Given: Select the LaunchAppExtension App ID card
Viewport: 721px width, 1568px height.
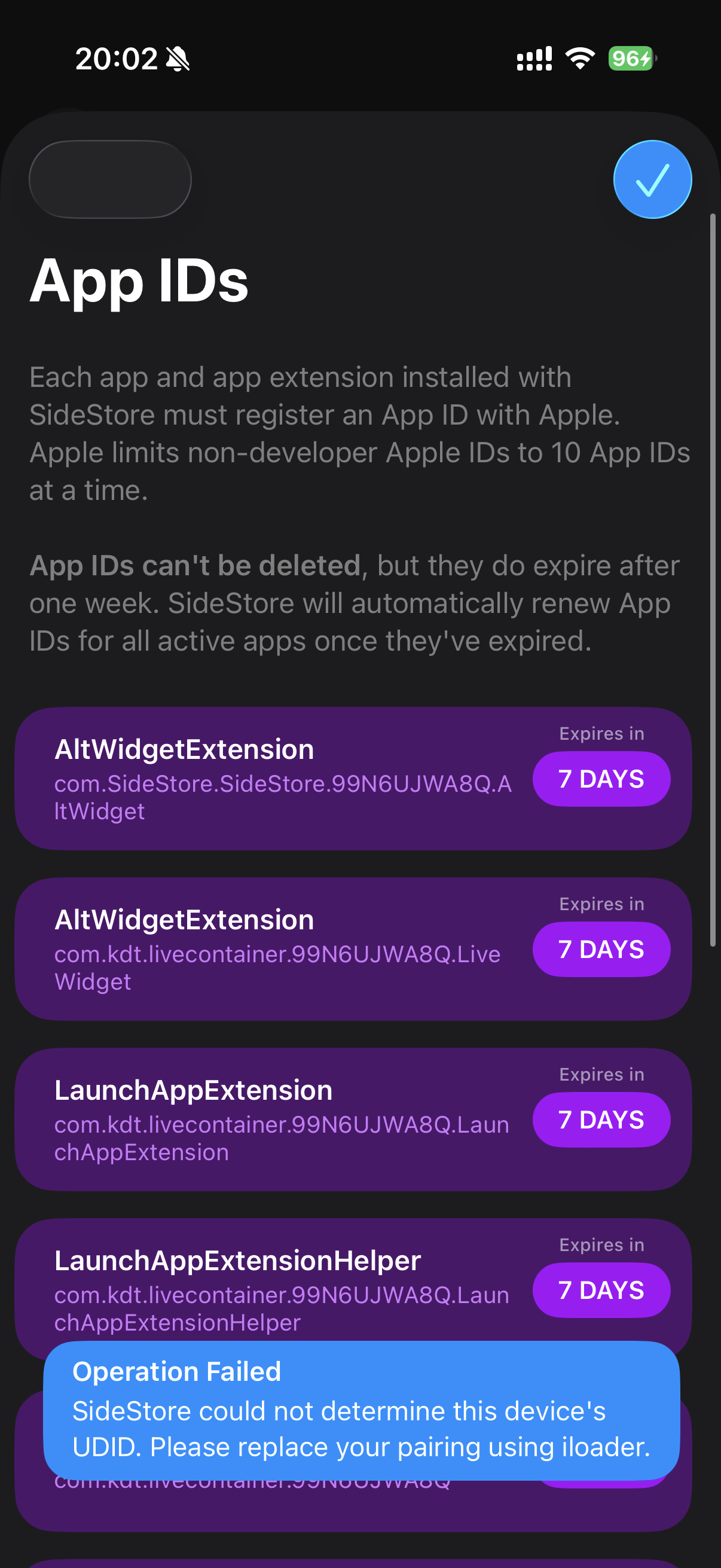Looking at the screenshot, I should coord(353,1119).
